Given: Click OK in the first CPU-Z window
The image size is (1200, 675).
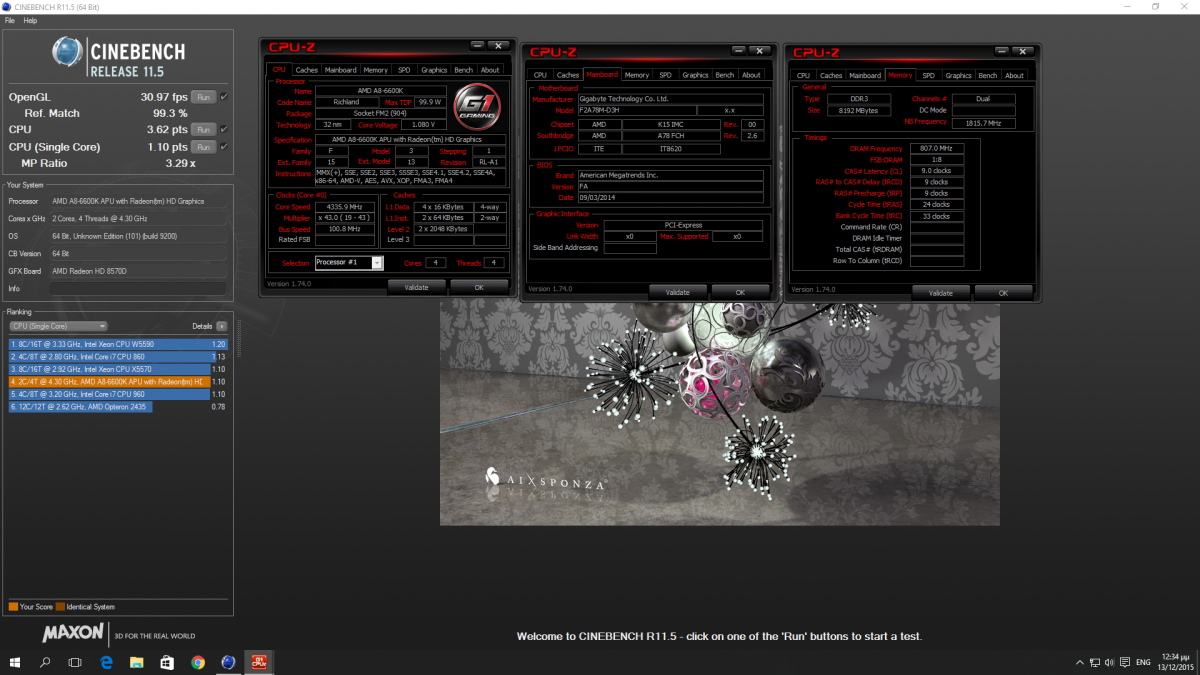Looking at the screenshot, I should click(478, 287).
